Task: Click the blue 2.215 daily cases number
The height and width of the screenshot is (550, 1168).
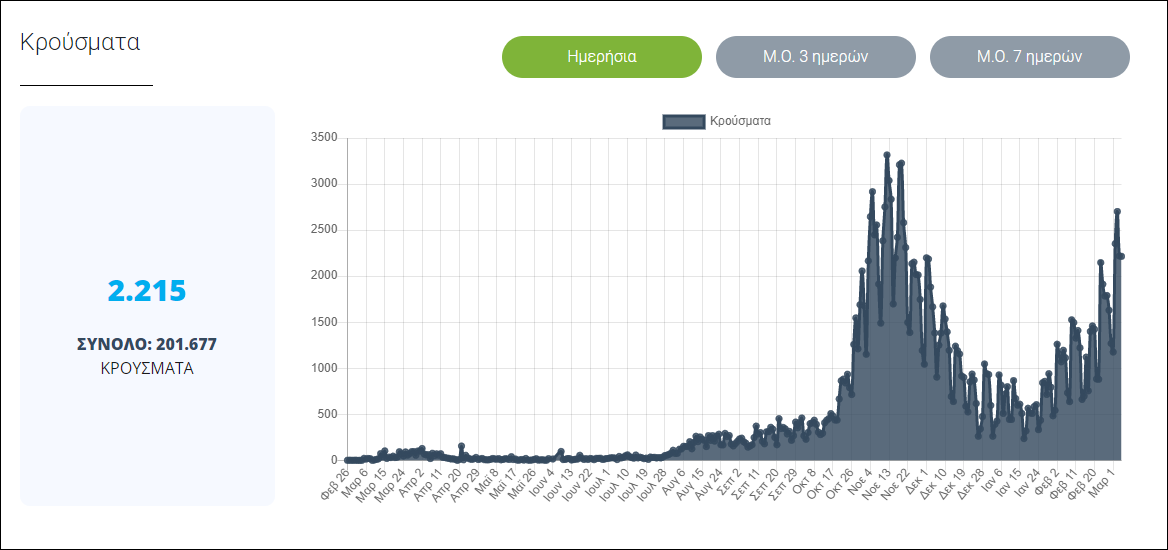Action: pos(147,291)
